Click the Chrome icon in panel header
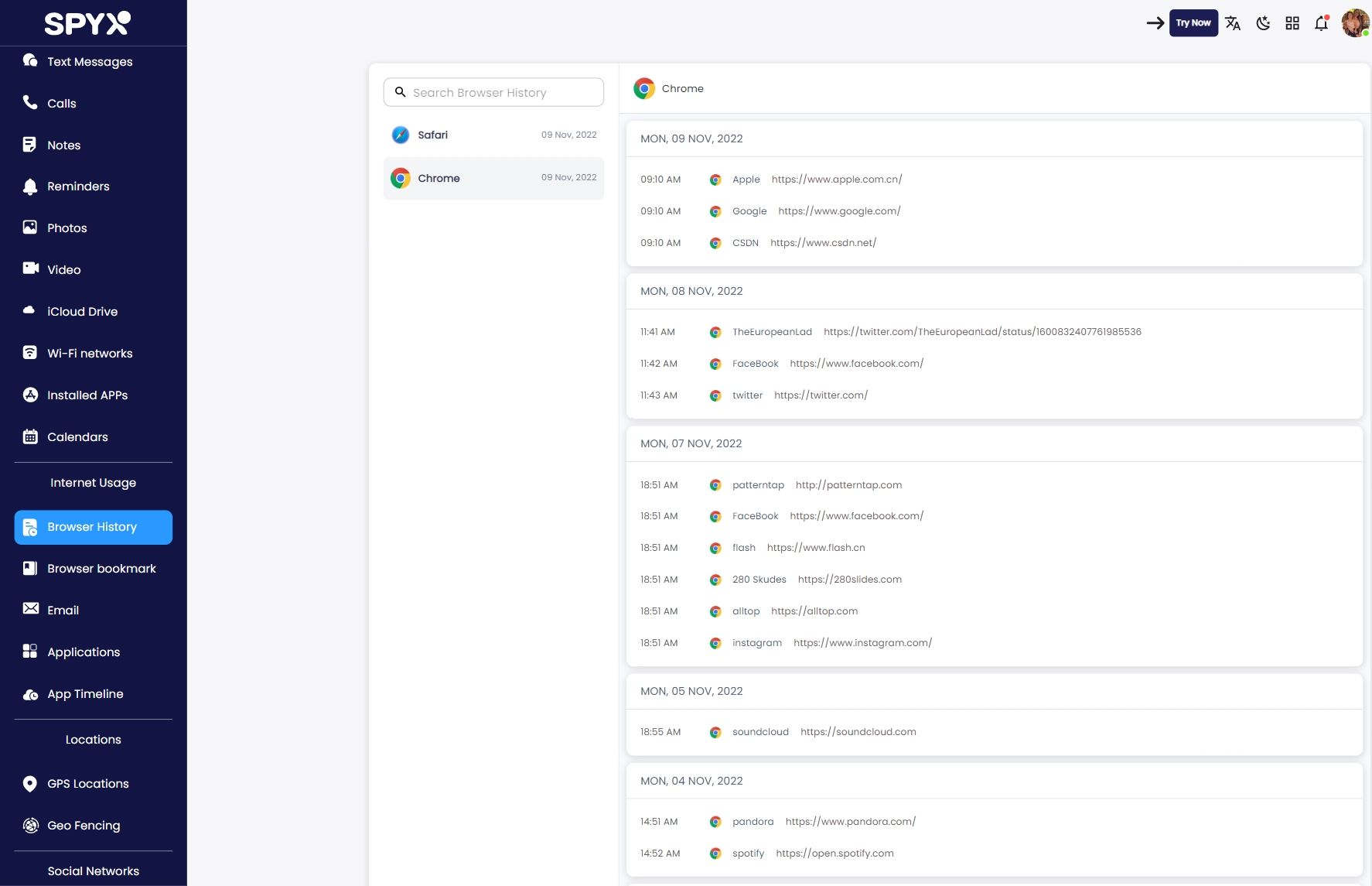This screenshot has width=1372, height=886. coord(644,88)
